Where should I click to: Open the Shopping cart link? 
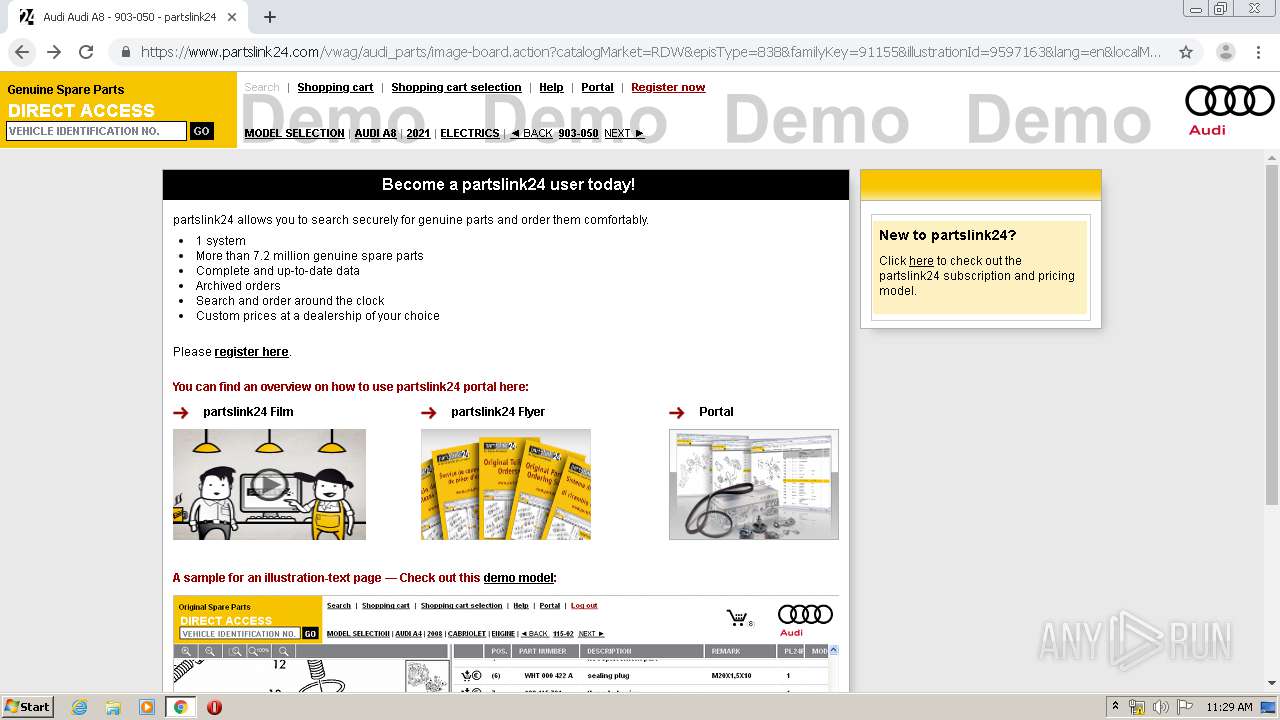[x=335, y=87]
